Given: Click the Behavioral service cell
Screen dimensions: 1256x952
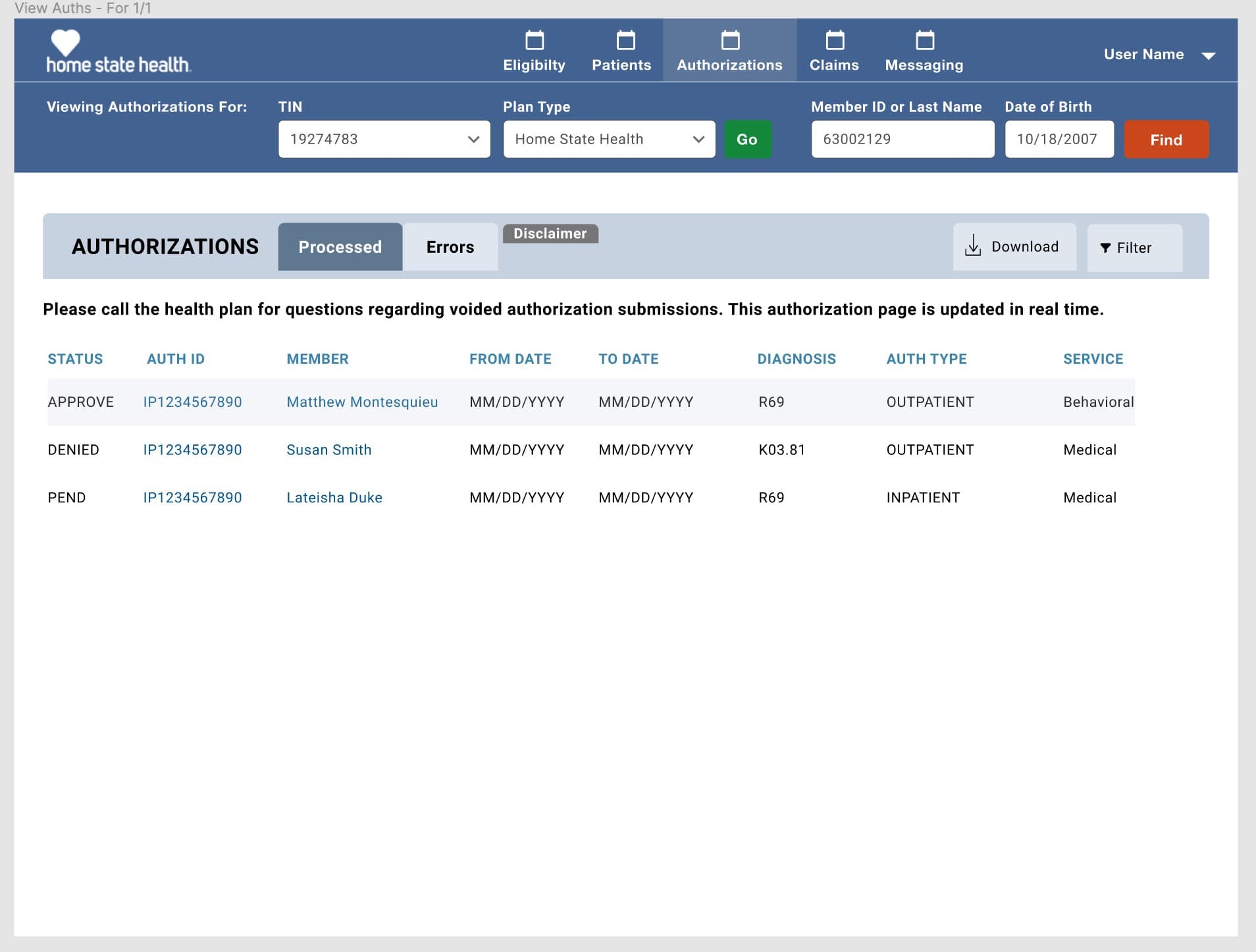Looking at the screenshot, I should click(x=1099, y=402).
